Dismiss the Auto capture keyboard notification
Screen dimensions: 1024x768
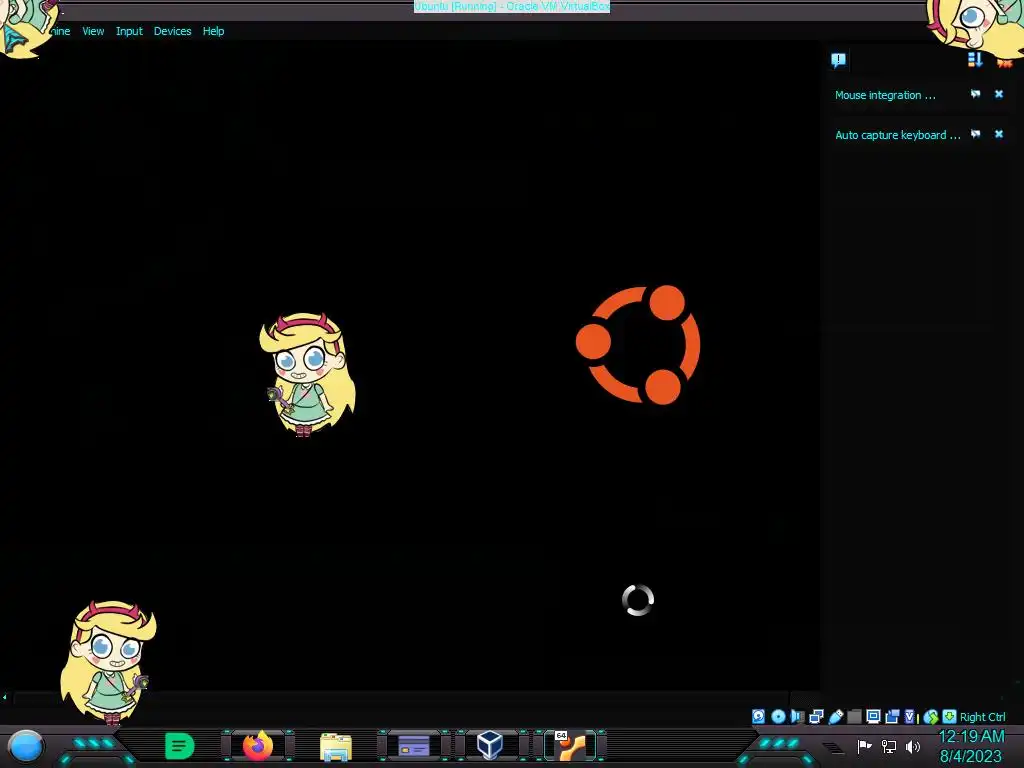coord(999,134)
